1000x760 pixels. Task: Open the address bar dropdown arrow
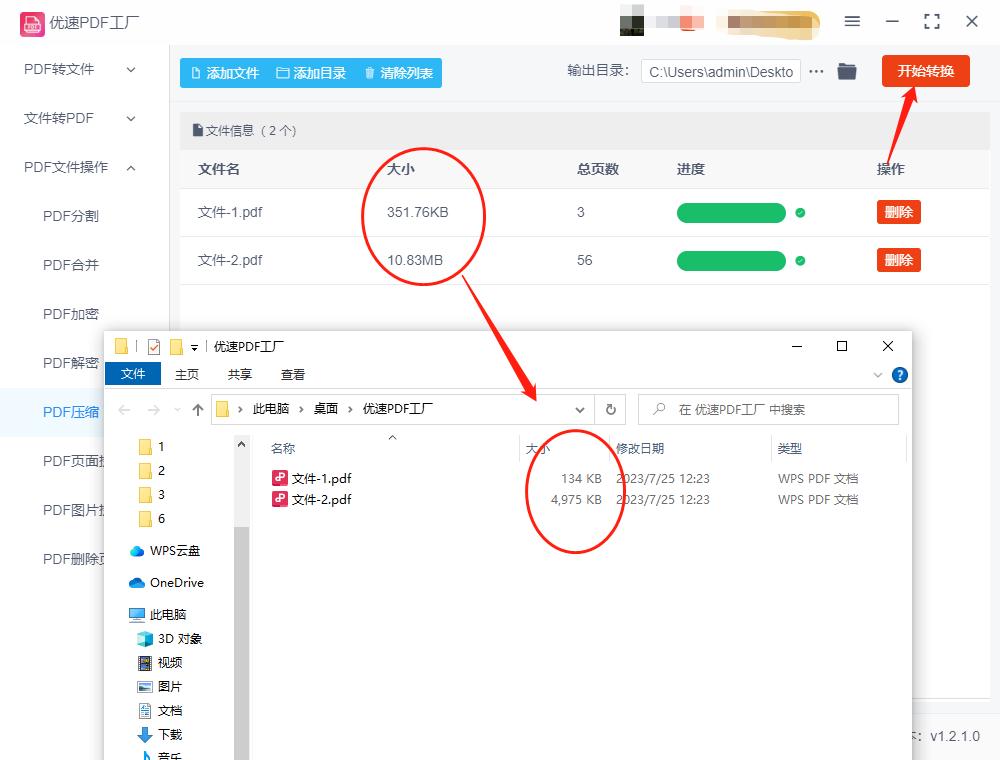click(x=579, y=409)
